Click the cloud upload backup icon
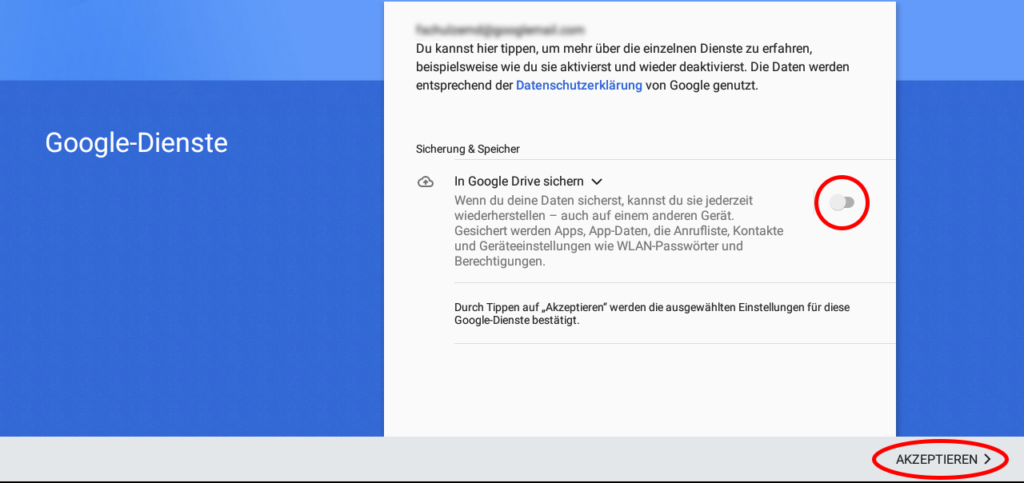This screenshot has width=1024, height=483. [x=425, y=182]
